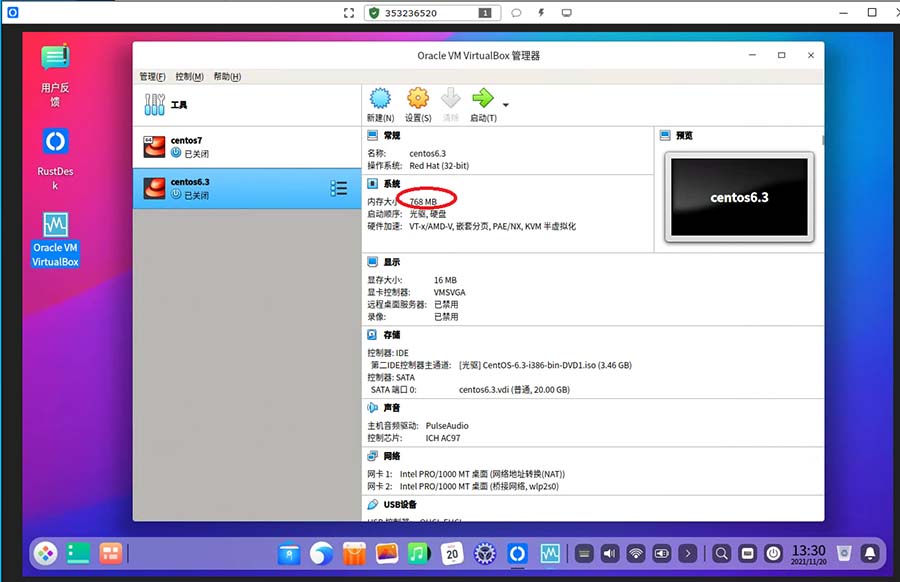
Task: Open the trash icon in the dock
Action: [844, 554]
